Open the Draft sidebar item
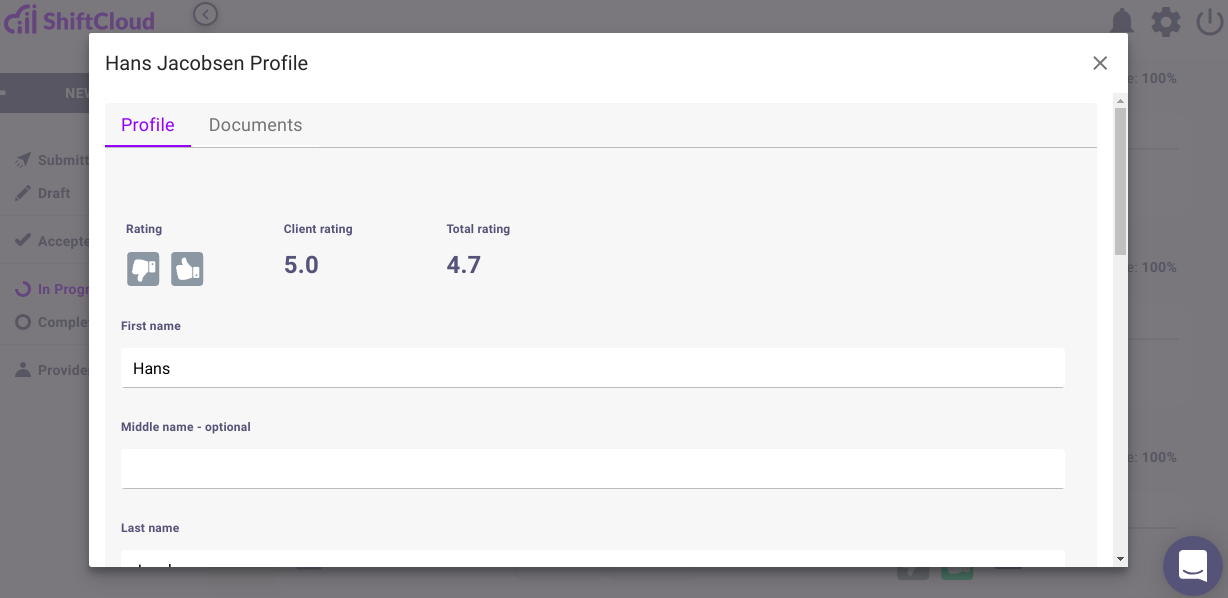The image size is (1228, 598). [x=53, y=193]
